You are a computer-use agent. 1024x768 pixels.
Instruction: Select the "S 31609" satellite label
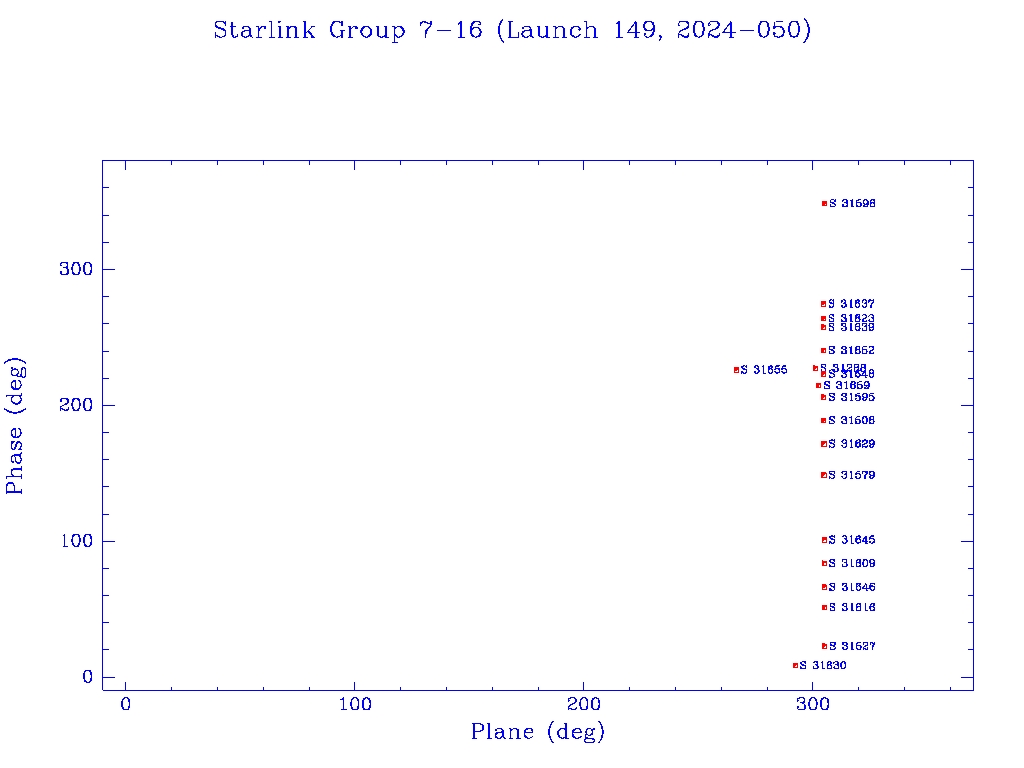(852, 563)
